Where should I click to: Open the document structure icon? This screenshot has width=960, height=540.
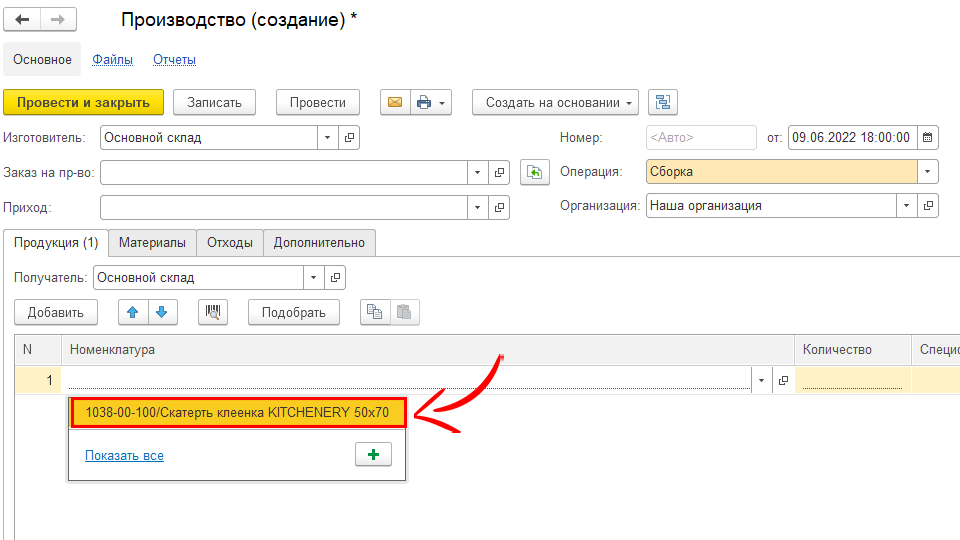coord(663,102)
